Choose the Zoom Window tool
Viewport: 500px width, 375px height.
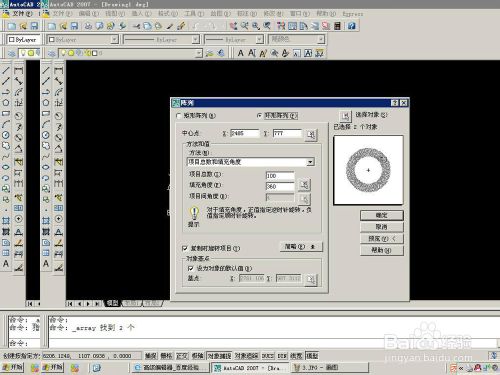(x=256, y=26)
